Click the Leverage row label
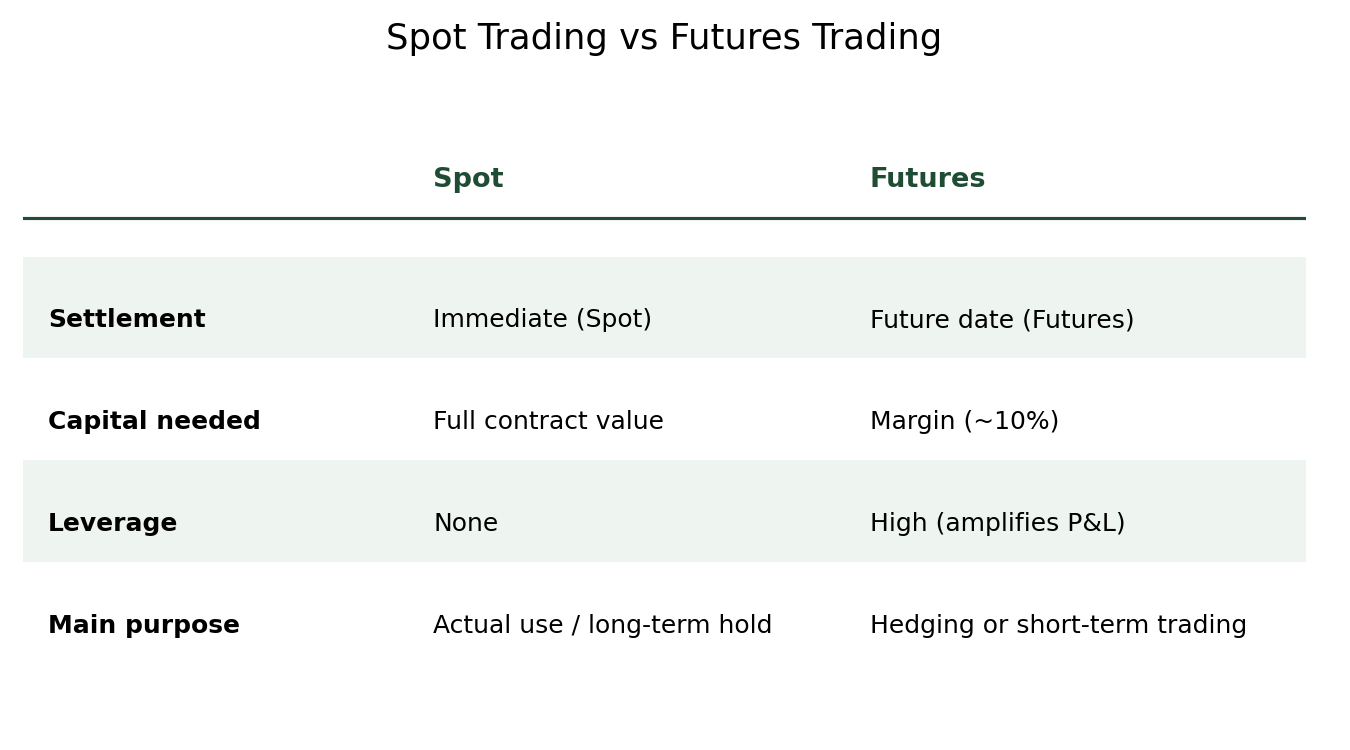 click(112, 524)
